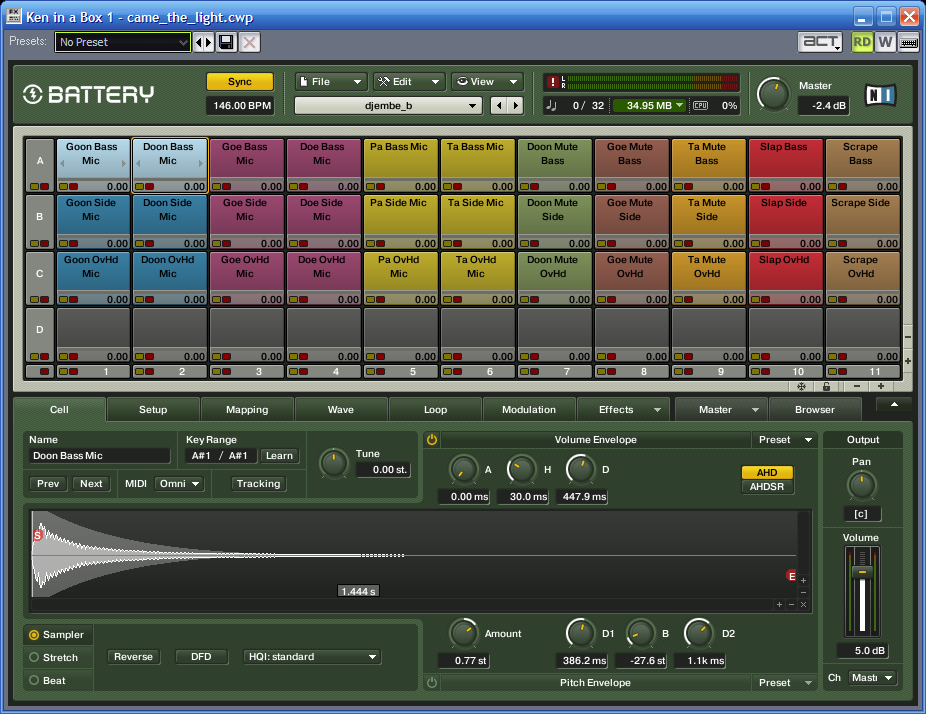Save preset with floppy disk icon
Image resolution: width=926 pixels, height=714 pixels.
tap(226, 42)
